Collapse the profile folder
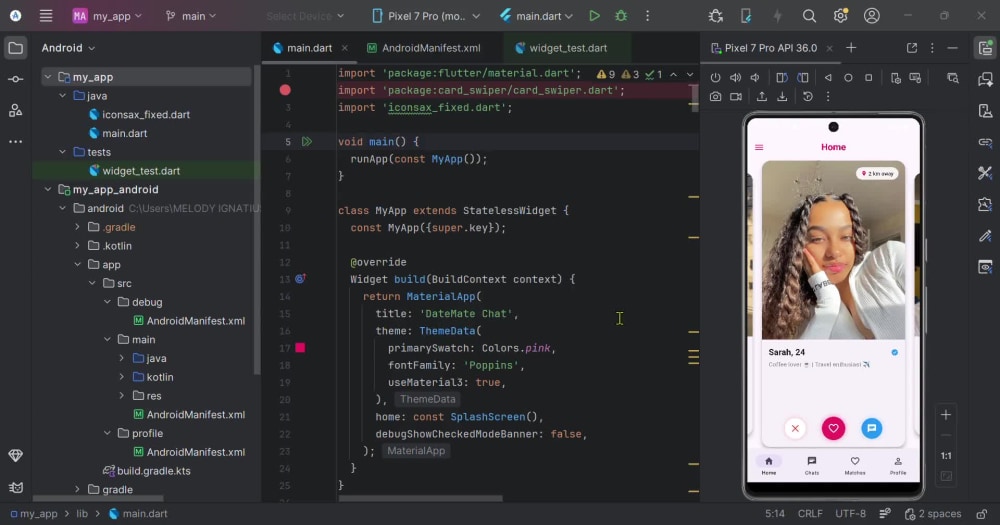Image resolution: width=1000 pixels, height=525 pixels. point(107,433)
